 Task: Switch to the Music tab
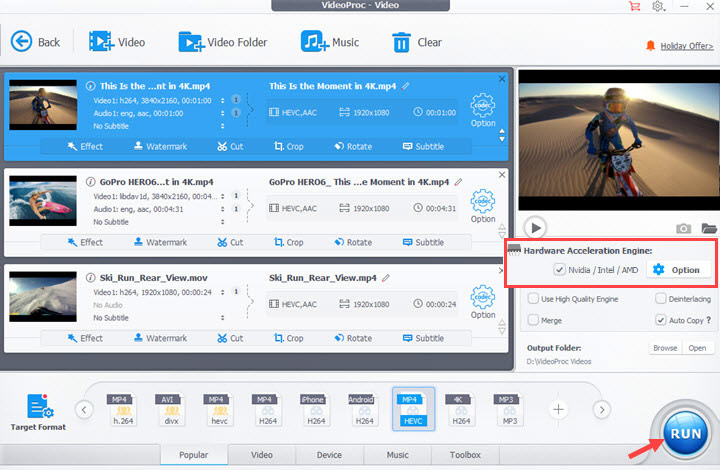(x=397, y=454)
